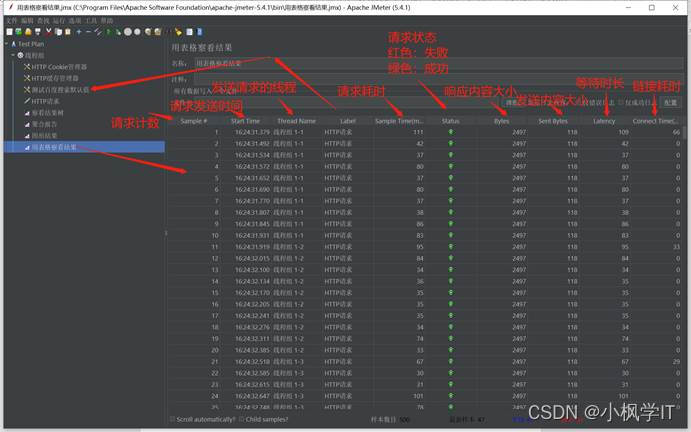Open the 查找 menu
The height and width of the screenshot is (432, 691).
coord(43,21)
